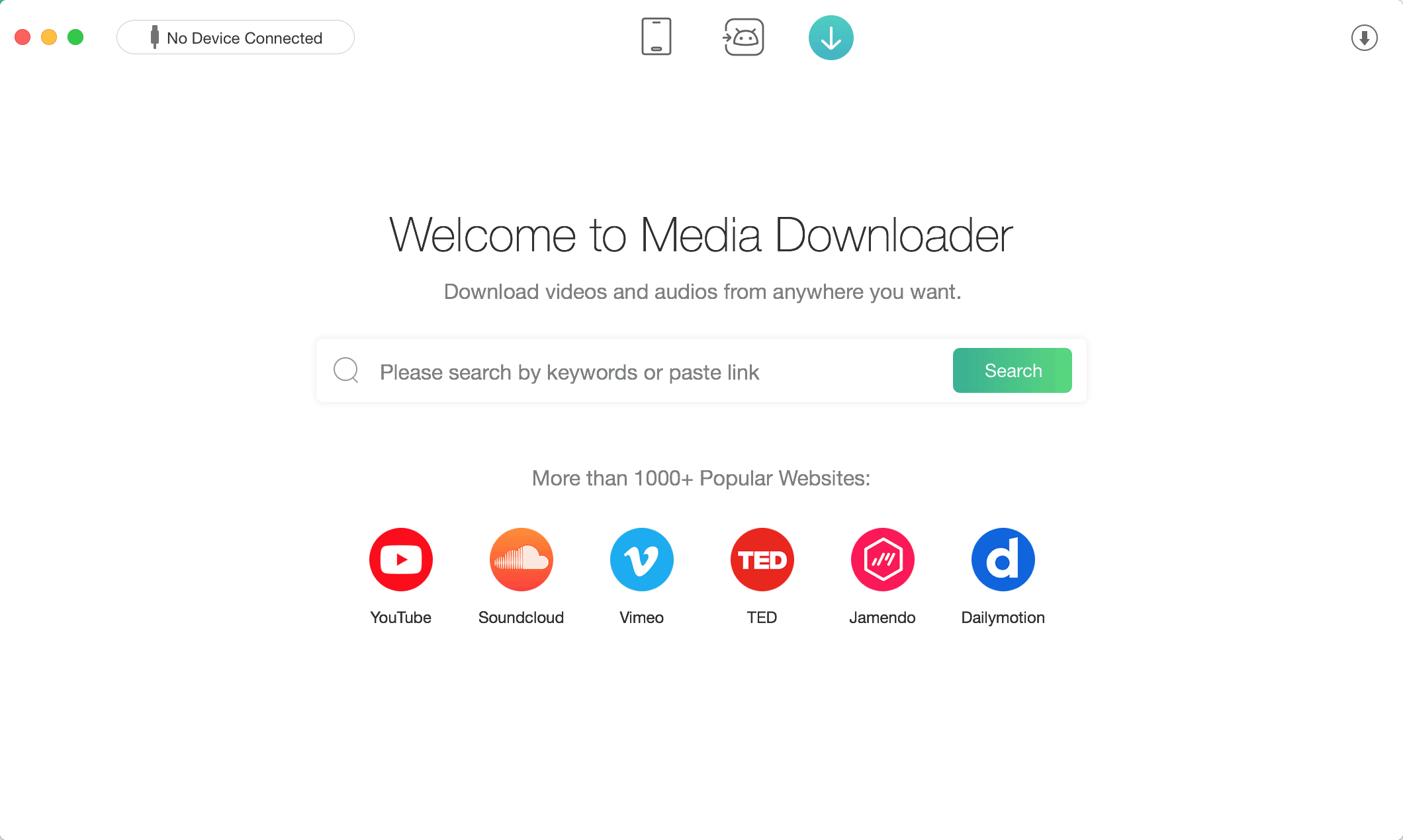Viewport: 1403px width, 840px height.
Task: Click the Welcome to Media Downloader heading
Action: pos(701,235)
